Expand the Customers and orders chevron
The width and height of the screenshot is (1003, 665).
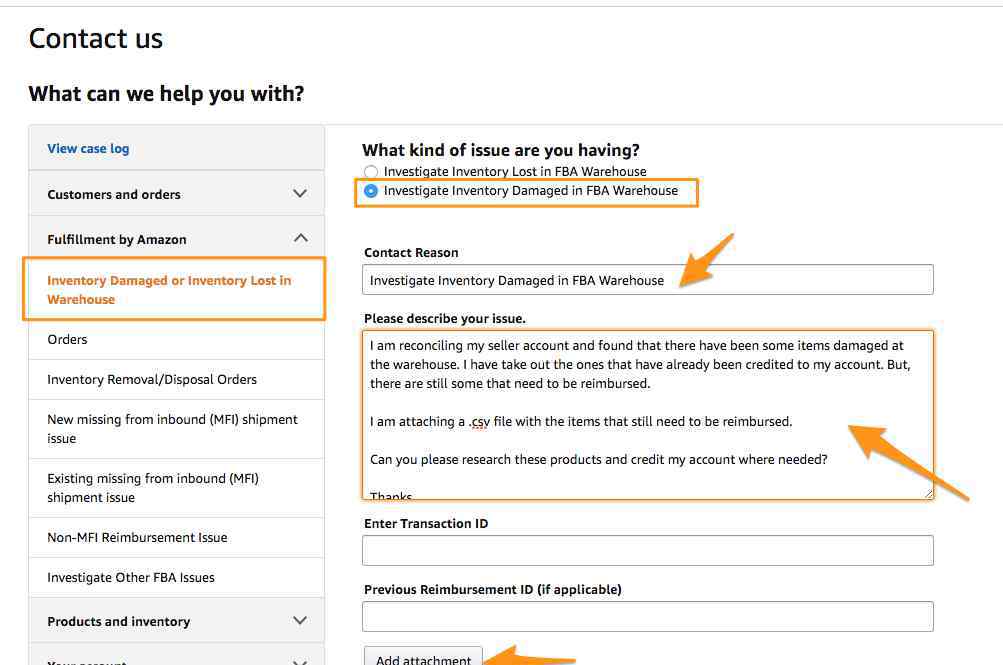299,193
